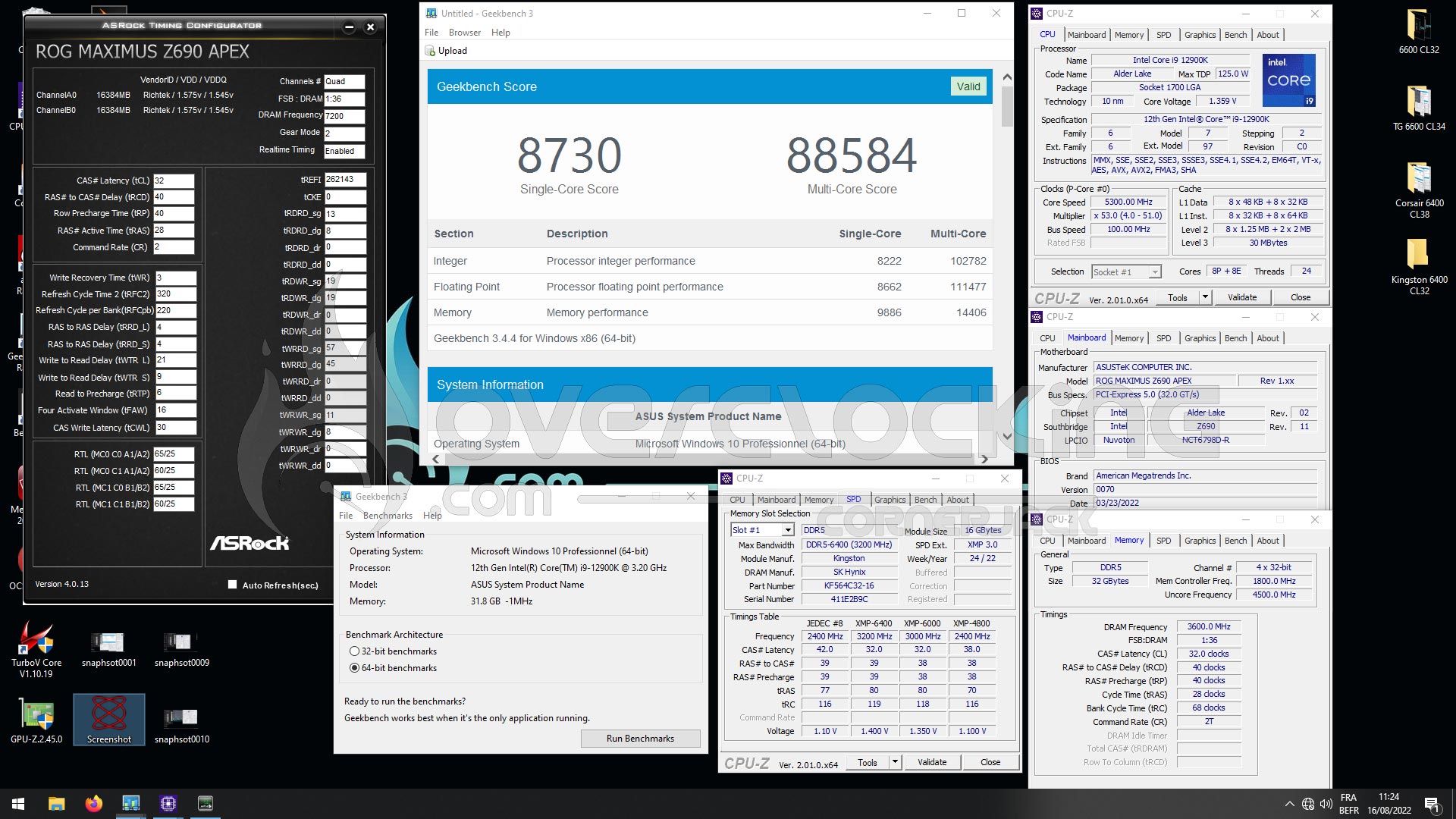The image size is (1456, 819).
Task: Click Validate in top CPU-Z window
Action: (1242, 297)
